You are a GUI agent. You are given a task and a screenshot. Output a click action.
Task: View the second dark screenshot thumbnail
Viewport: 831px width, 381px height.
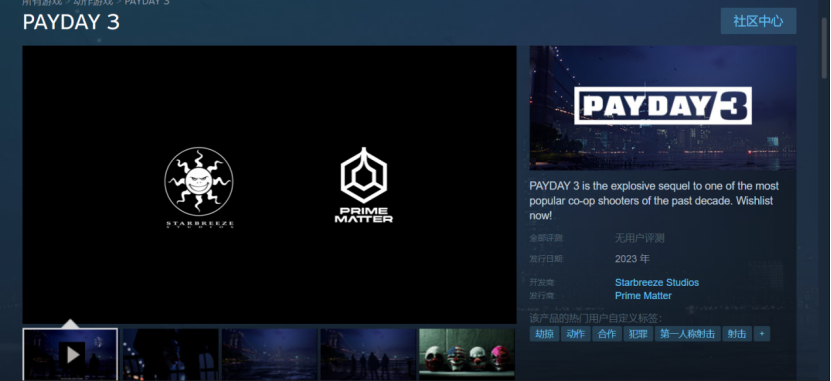point(170,354)
